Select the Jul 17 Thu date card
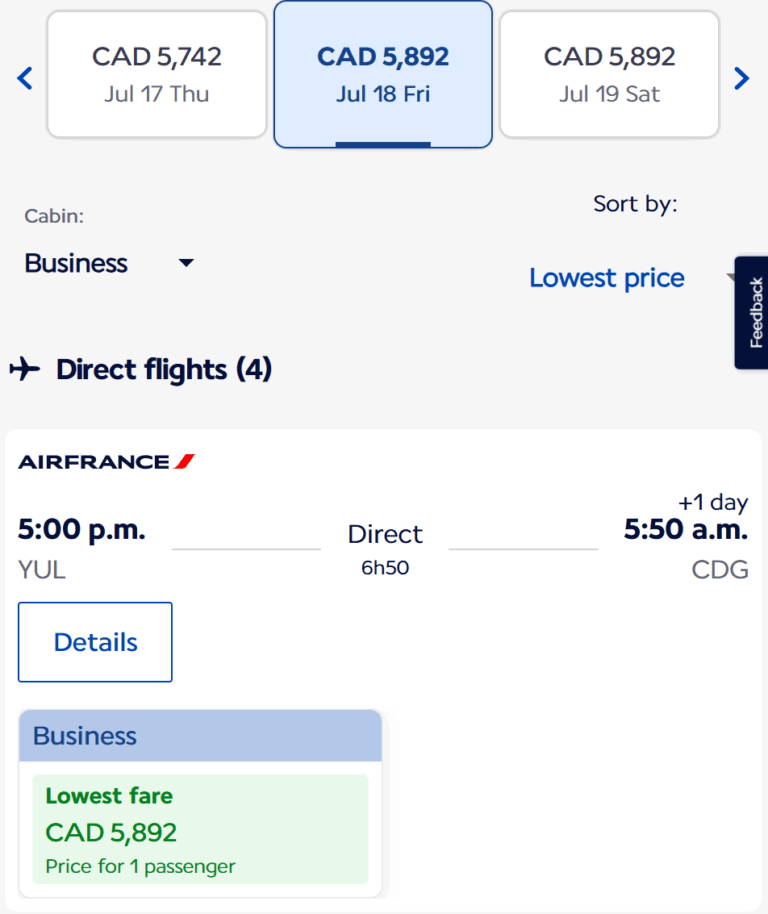The width and height of the screenshot is (768, 914). point(156,73)
